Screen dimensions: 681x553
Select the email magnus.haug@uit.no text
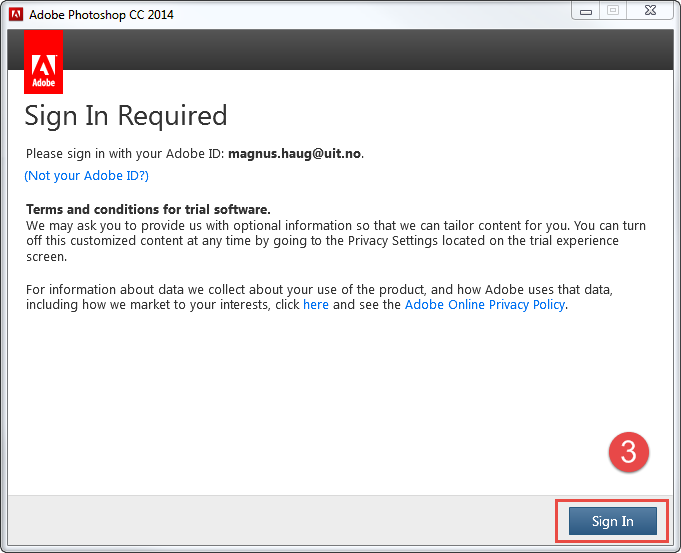click(x=294, y=154)
